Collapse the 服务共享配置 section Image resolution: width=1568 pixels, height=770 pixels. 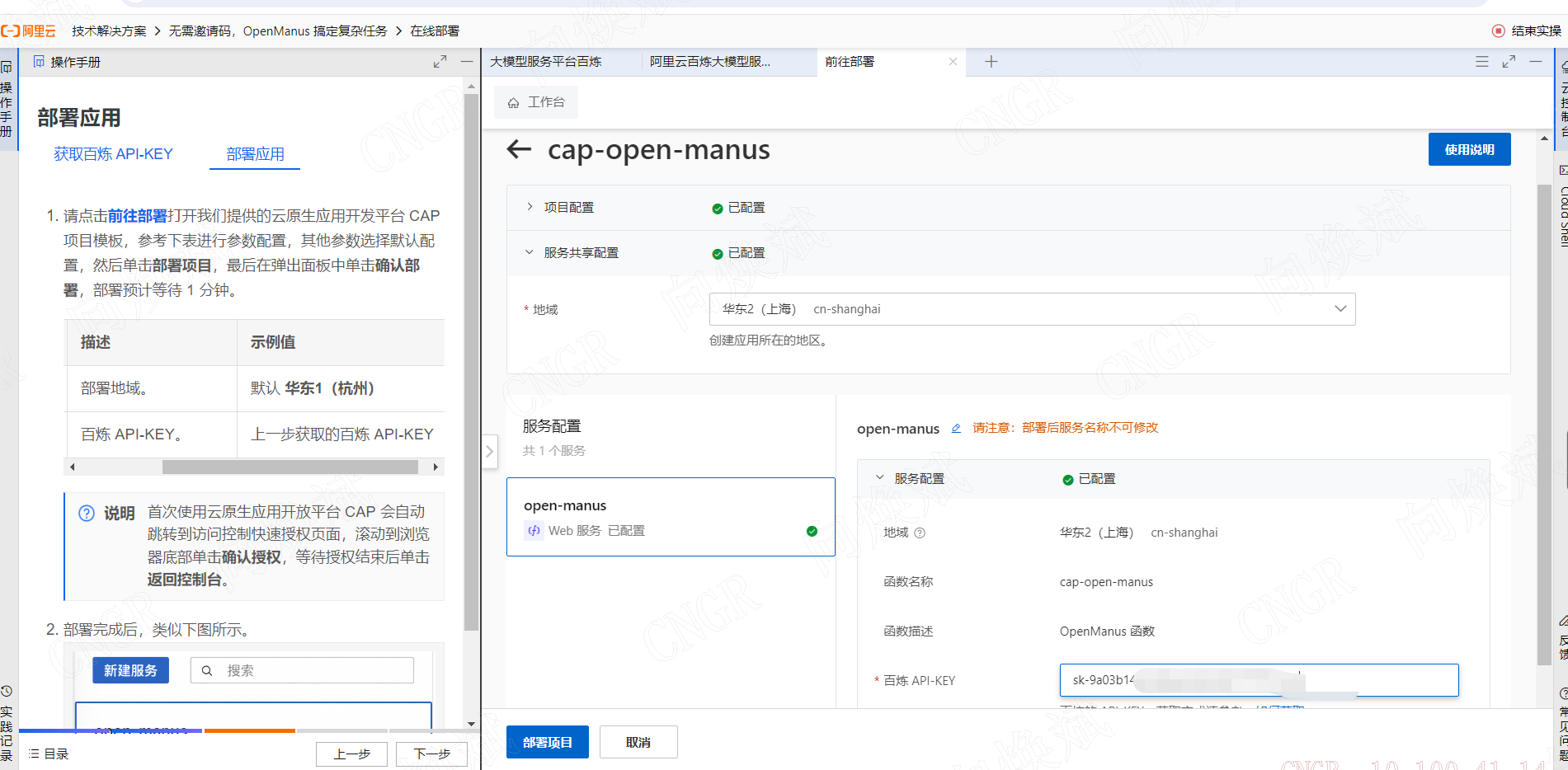click(x=530, y=252)
